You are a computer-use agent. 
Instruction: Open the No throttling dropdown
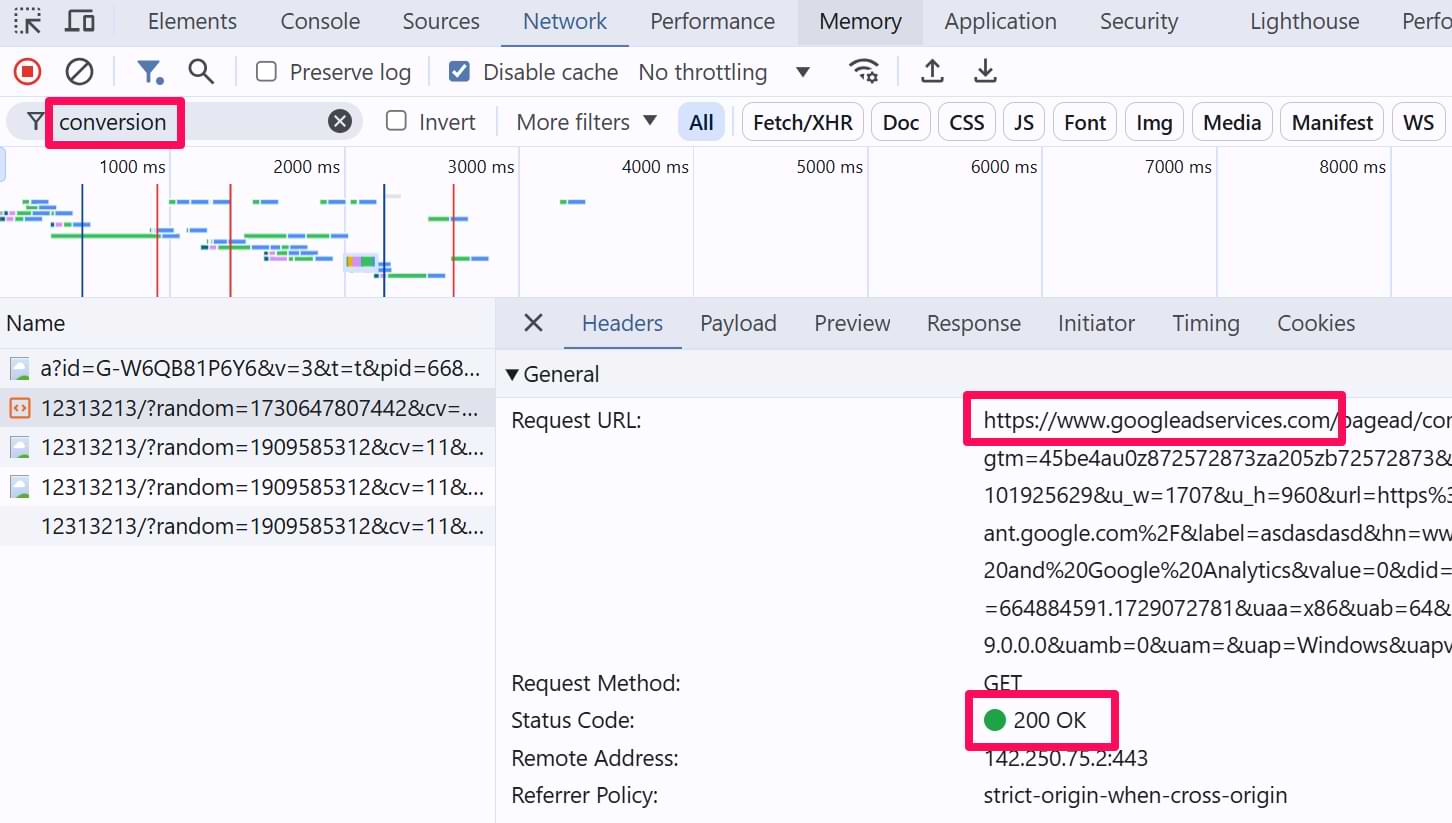[724, 72]
